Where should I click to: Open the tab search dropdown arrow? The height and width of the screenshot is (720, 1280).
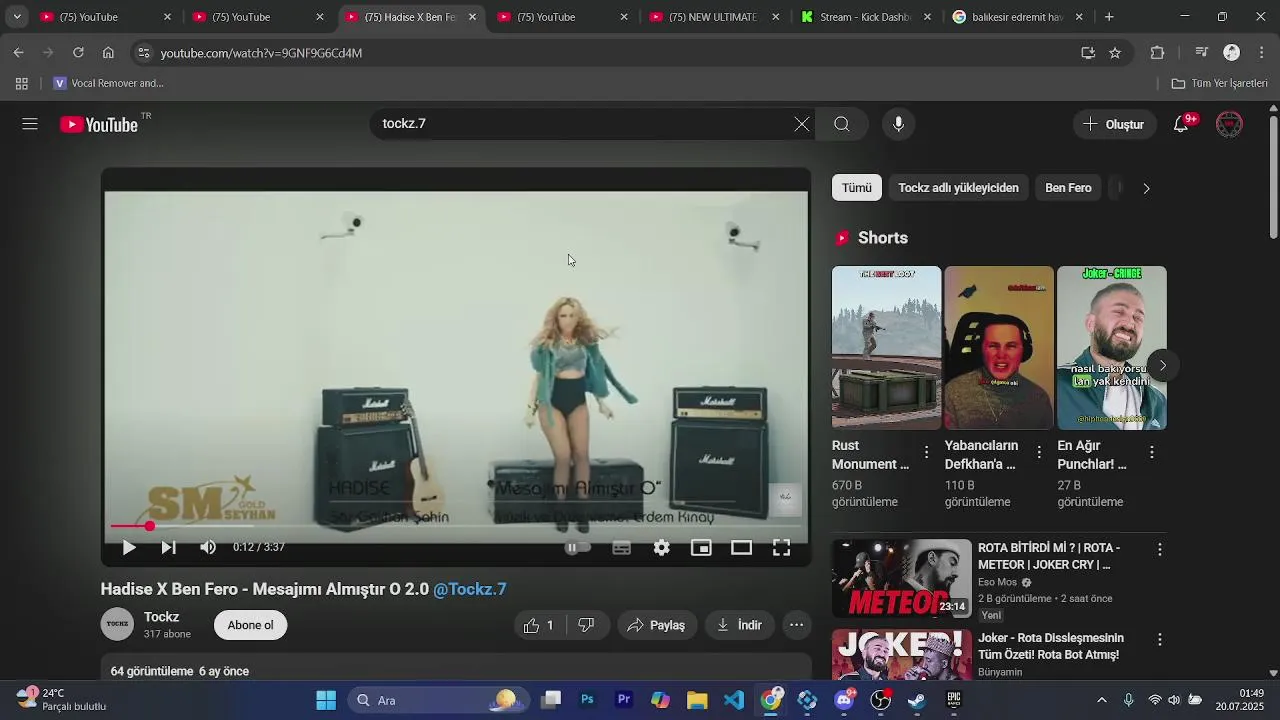17,17
